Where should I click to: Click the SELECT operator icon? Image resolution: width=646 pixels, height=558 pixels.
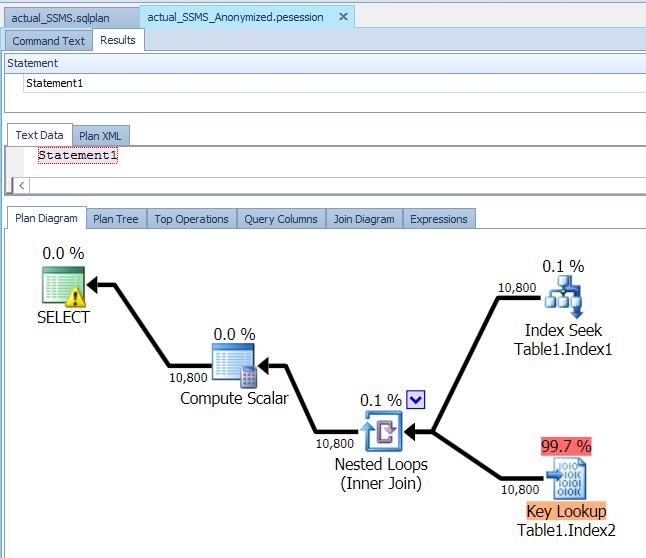point(64,287)
